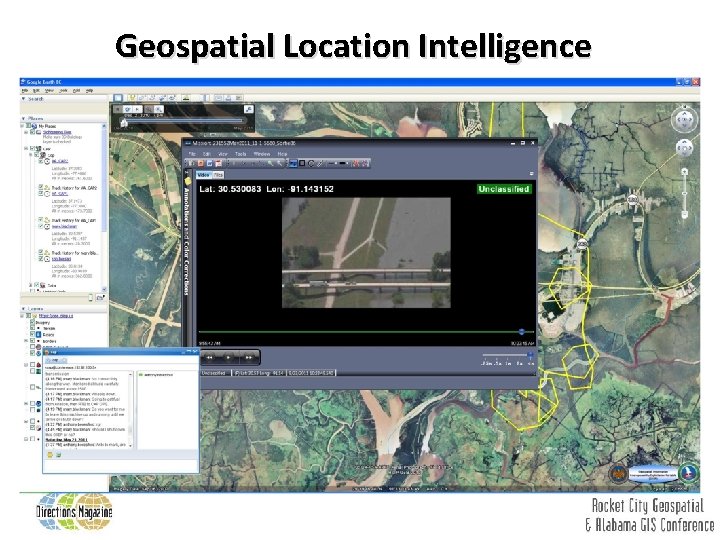Click the red calendar icon in video toolbar

(219, 163)
